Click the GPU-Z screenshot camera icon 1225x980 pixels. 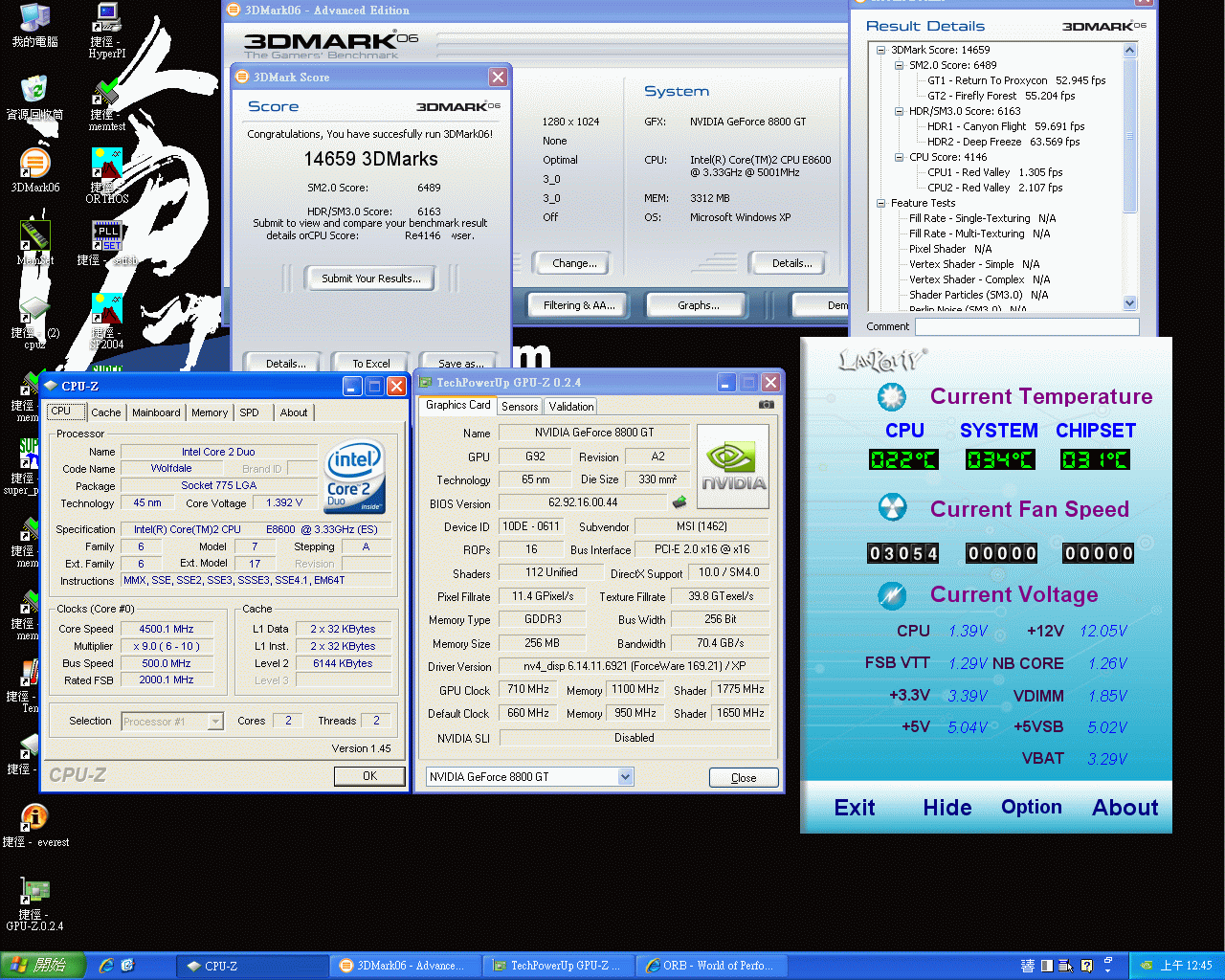coord(766,405)
